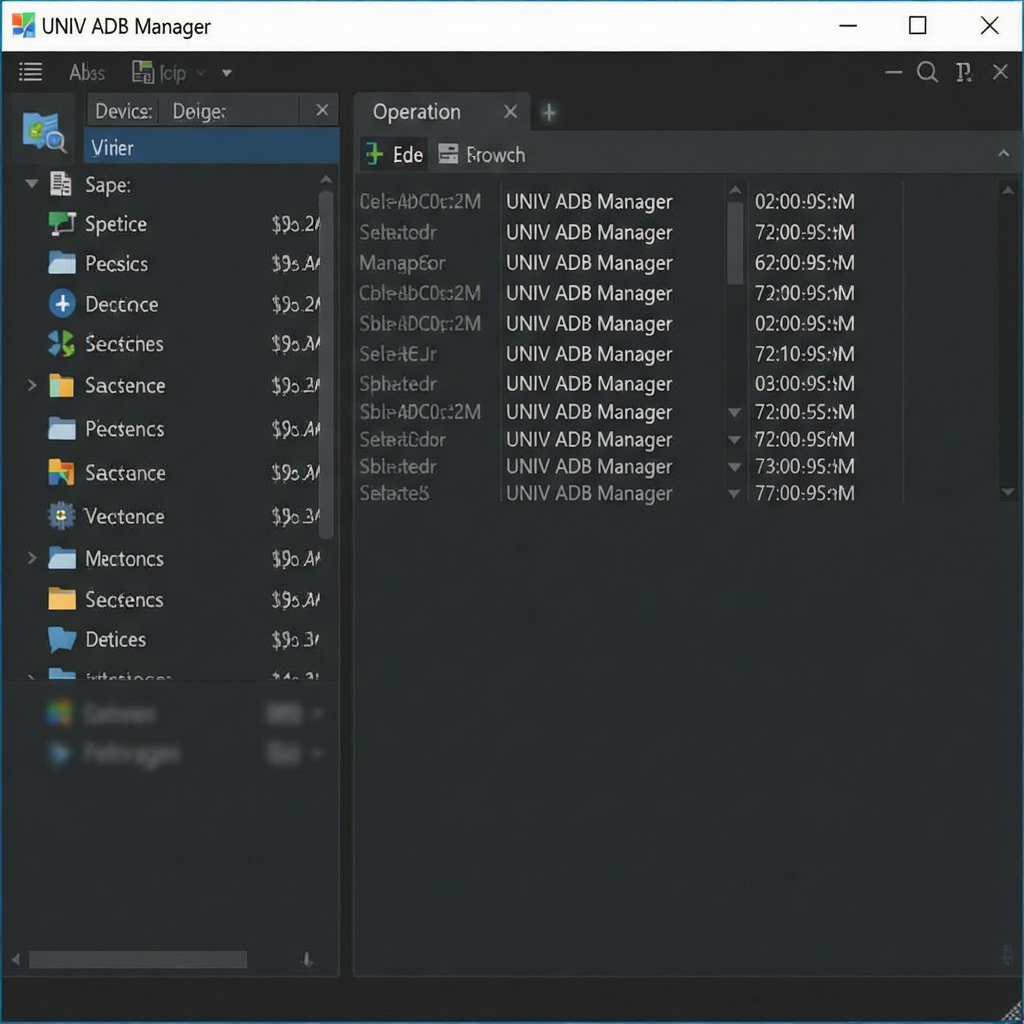
Task: Collapse the Sape tree node
Action: (31, 184)
